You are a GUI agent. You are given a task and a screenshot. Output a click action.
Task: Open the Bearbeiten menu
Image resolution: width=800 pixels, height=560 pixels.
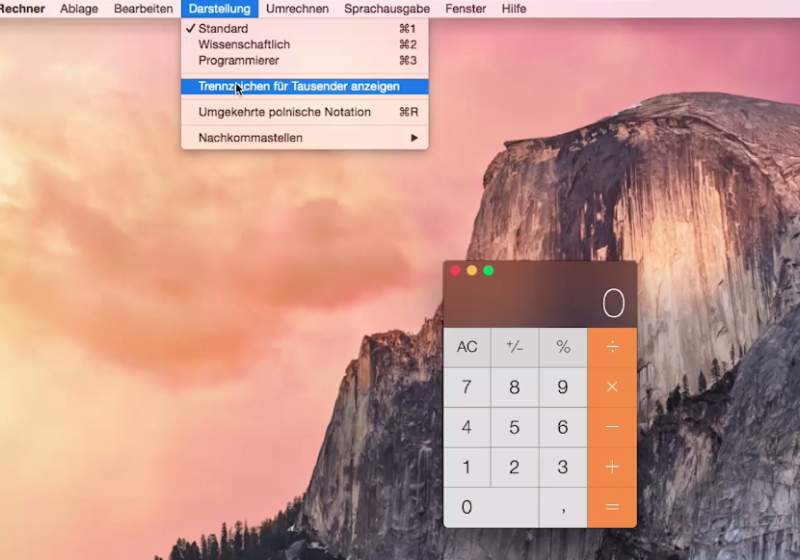point(143,9)
